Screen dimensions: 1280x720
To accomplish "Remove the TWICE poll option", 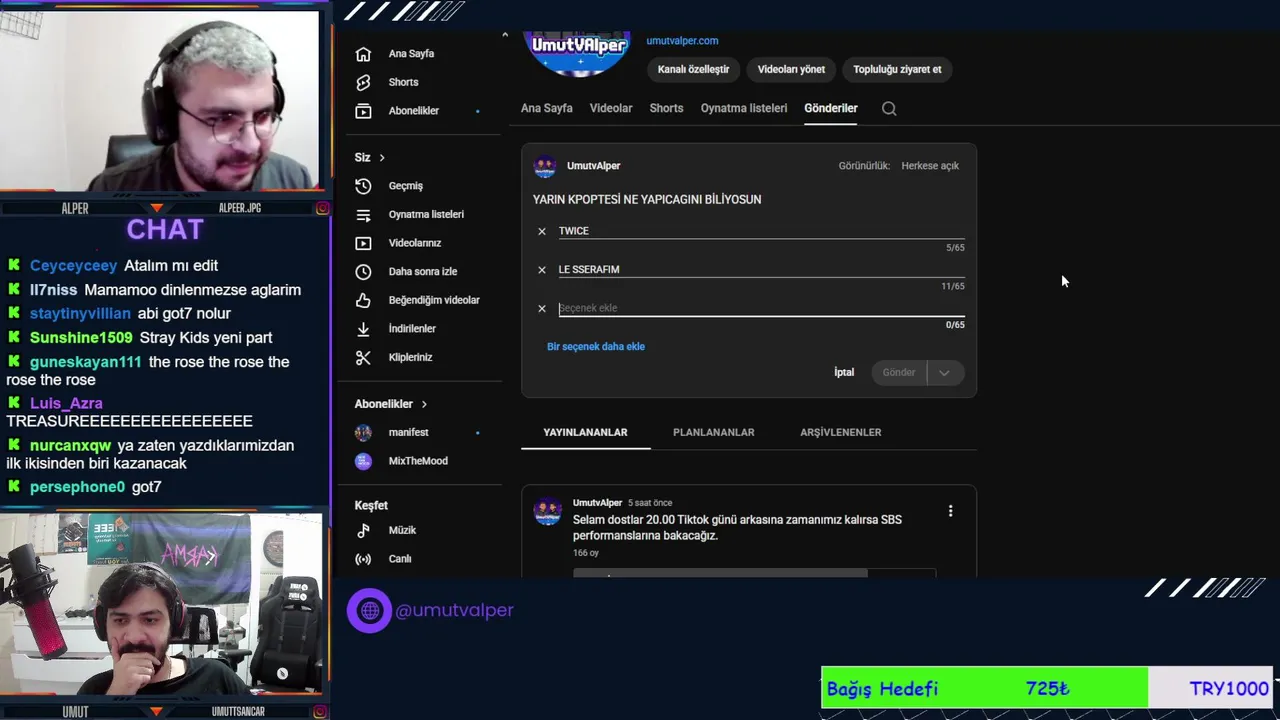I will (542, 231).
